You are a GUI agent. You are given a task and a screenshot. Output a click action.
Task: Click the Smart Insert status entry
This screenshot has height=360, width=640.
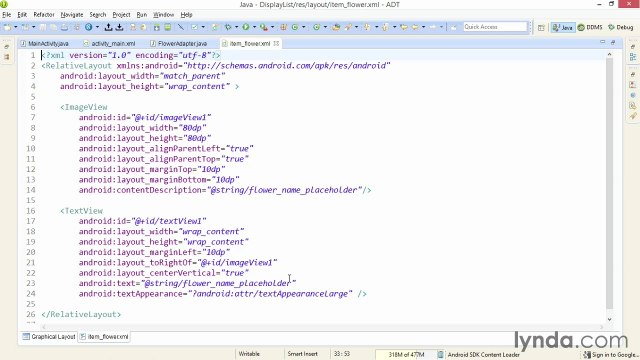[x=302, y=354]
